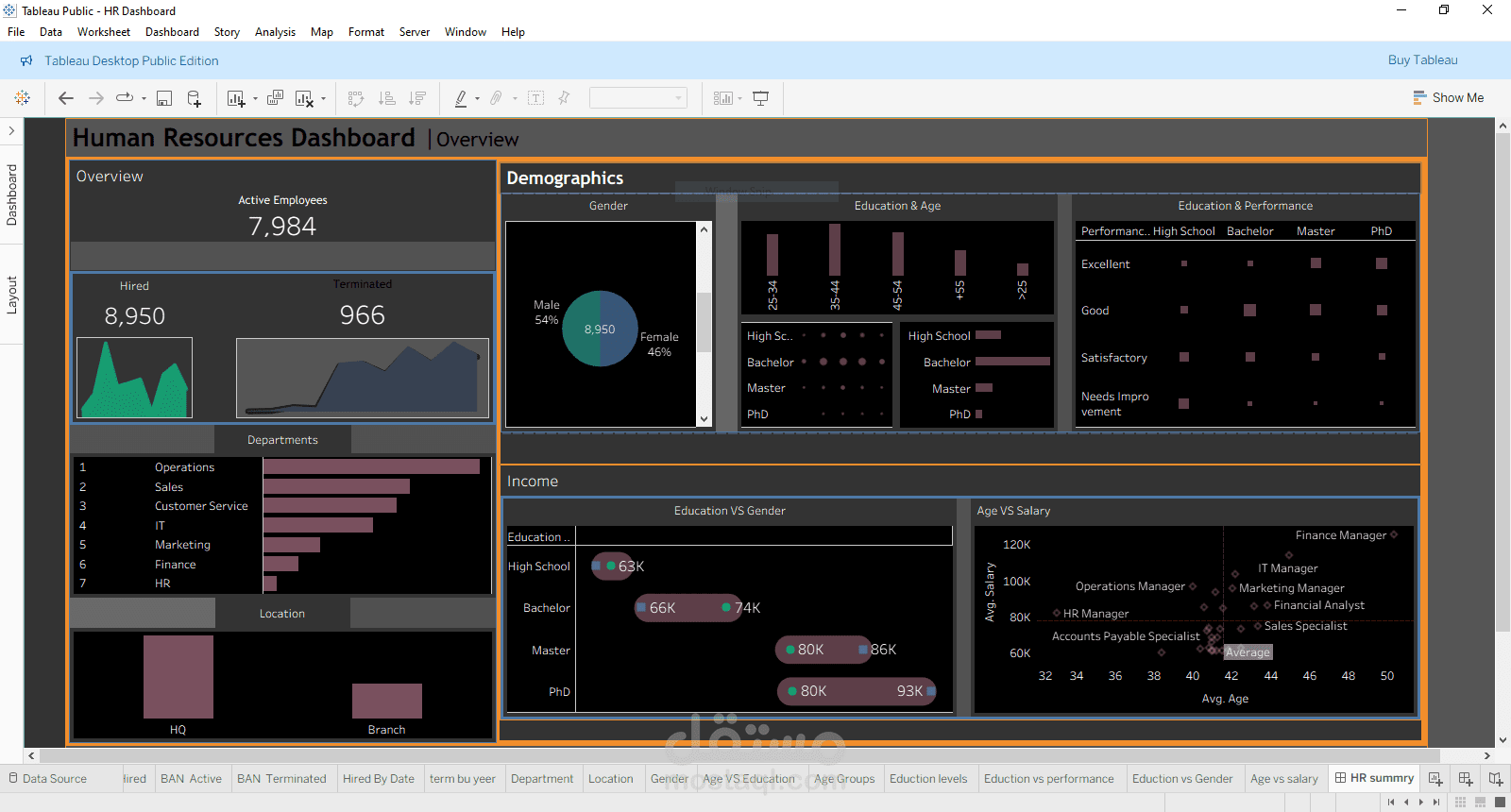The width and height of the screenshot is (1511, 812).
Task: Click the HQ location bar
Action: click(178, 677)
